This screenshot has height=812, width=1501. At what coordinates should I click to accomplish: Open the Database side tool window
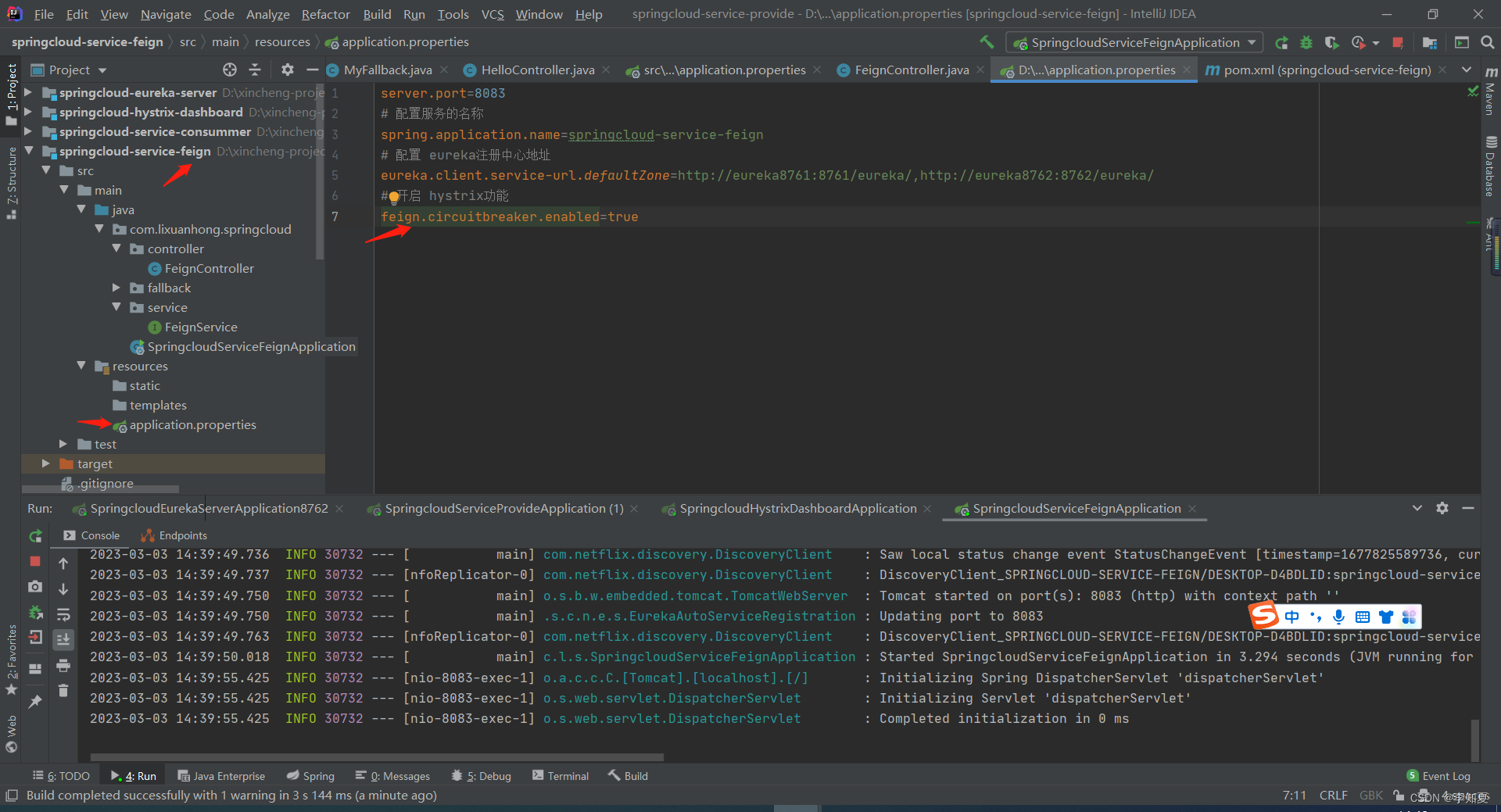1491,166
